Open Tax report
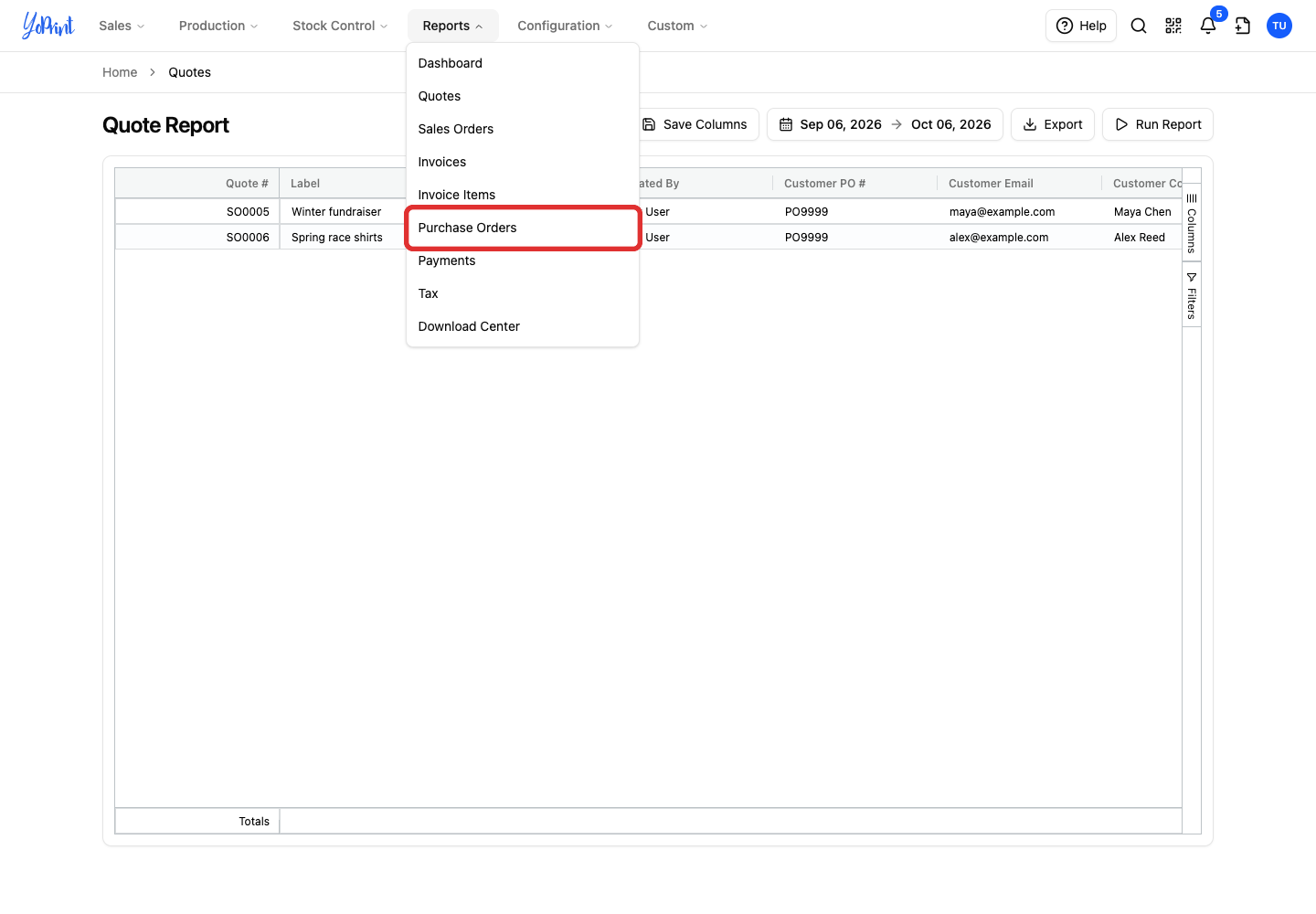The image size is (1316, 914). pyautogui.click(x=523, y=293)
